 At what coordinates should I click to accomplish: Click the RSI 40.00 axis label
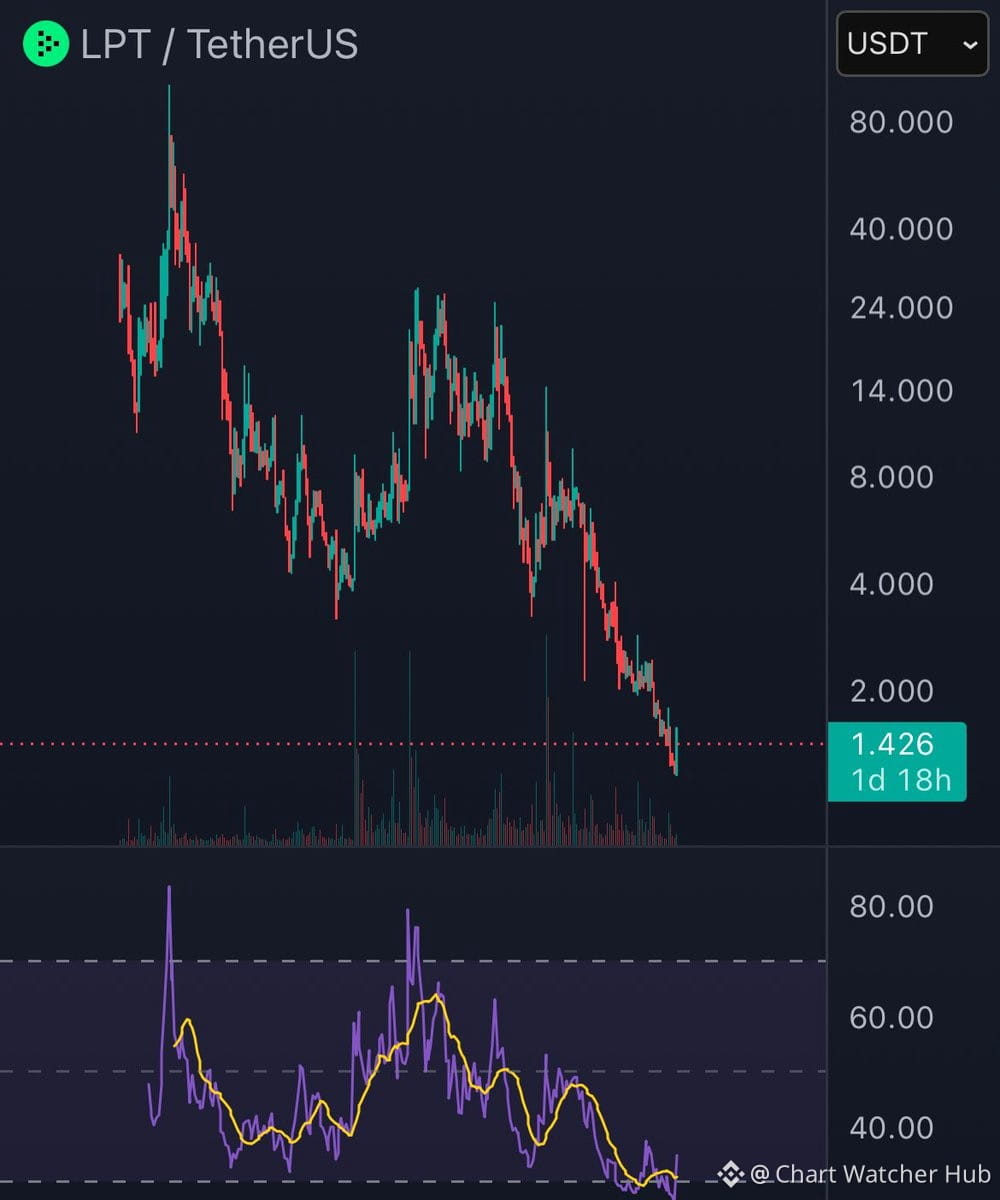click(891, 1127)
